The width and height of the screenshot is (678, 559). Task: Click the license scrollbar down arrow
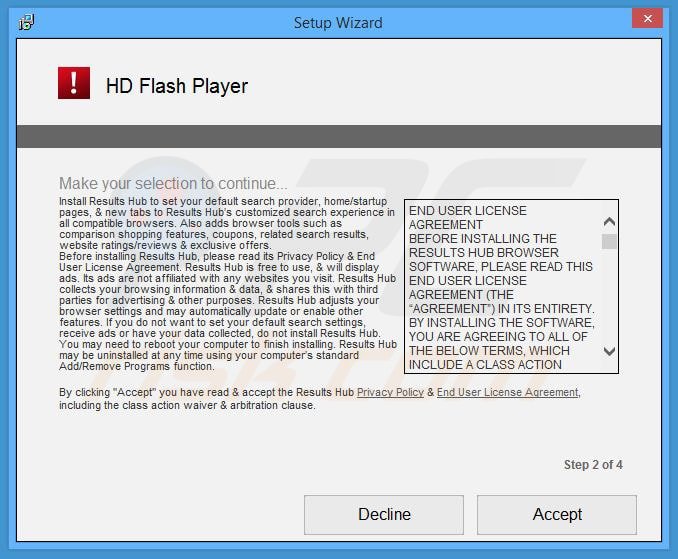[x=609, y=351]
